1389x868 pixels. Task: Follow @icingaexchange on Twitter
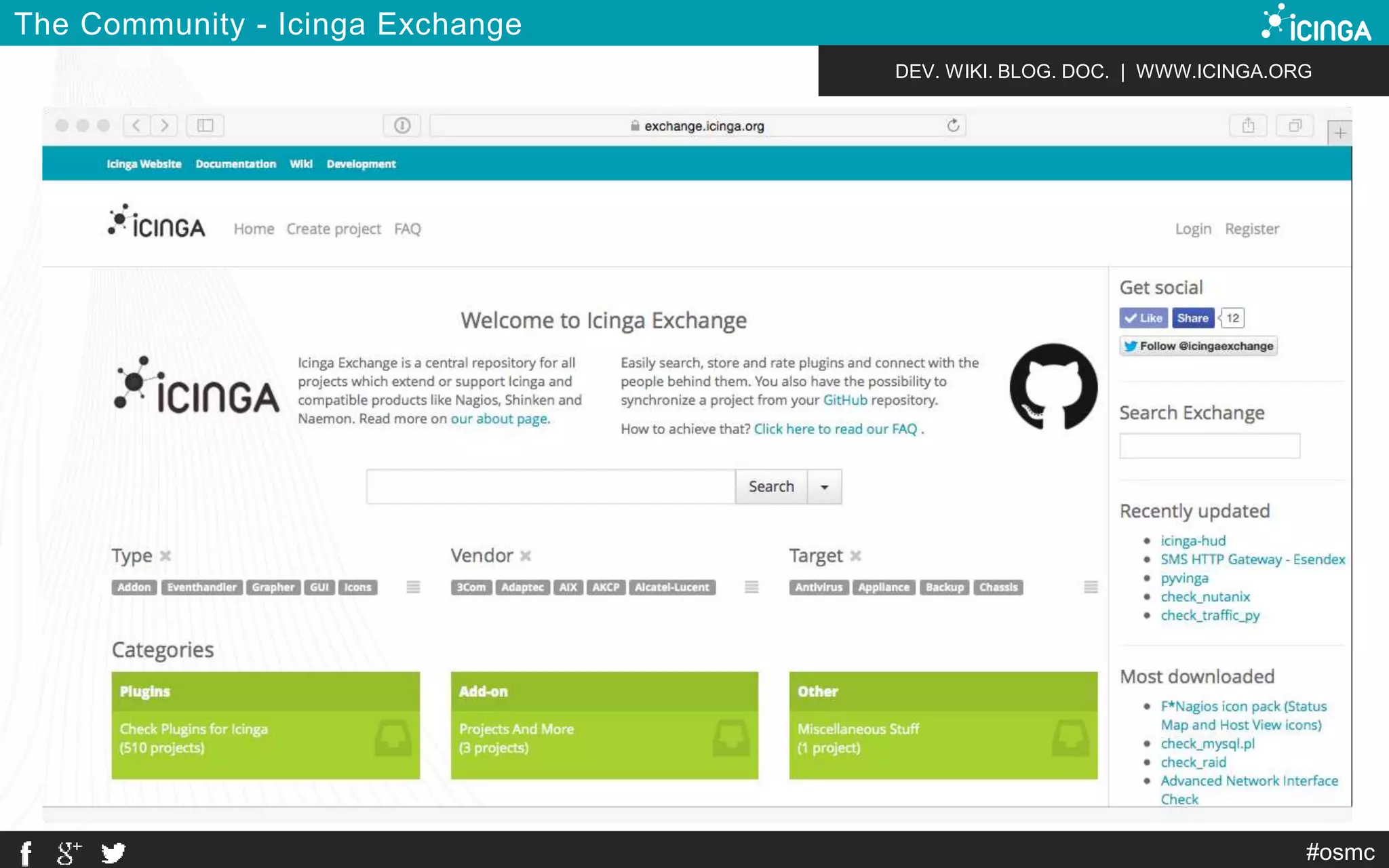(x=1198, y=346)
